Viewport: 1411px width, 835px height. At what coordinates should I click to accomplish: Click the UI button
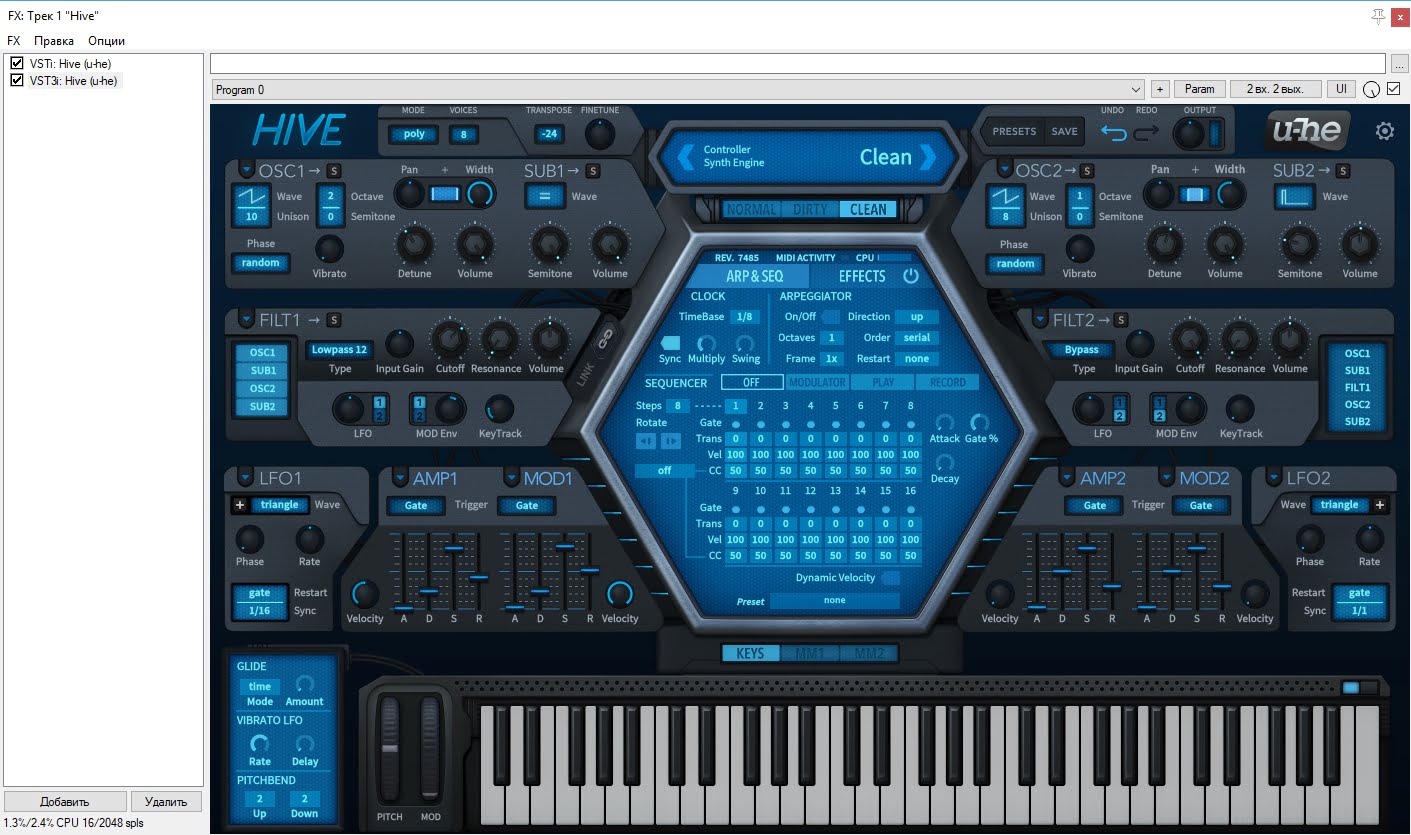point(1342,89)
